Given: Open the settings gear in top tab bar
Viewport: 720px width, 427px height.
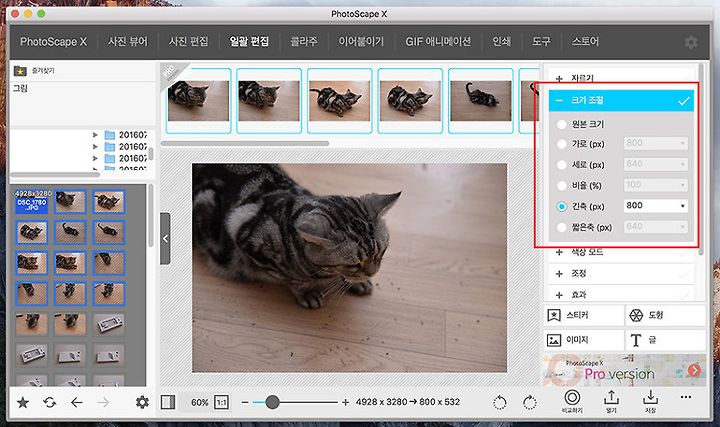Looking at the screenshot, I should [691, 42].
